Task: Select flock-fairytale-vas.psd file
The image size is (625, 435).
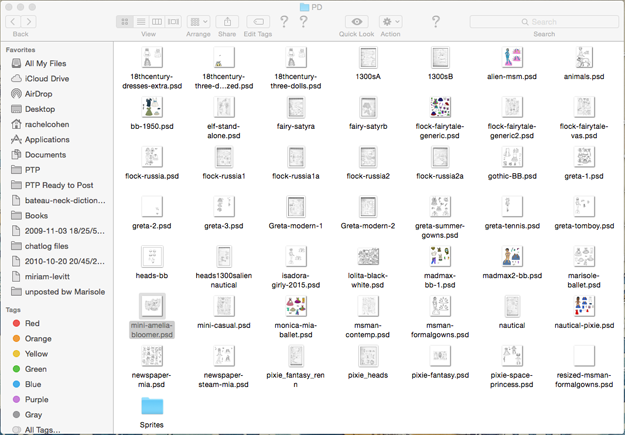Action: tap(584, 118)
